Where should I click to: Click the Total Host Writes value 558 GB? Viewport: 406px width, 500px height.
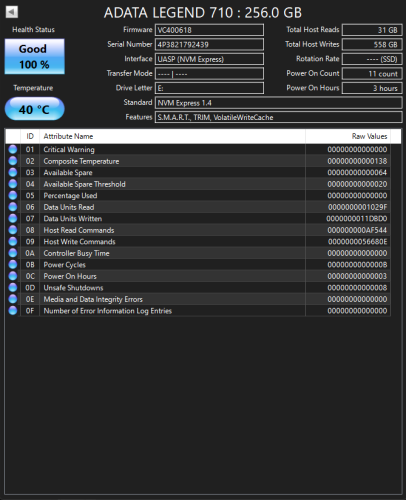[372, 44]
